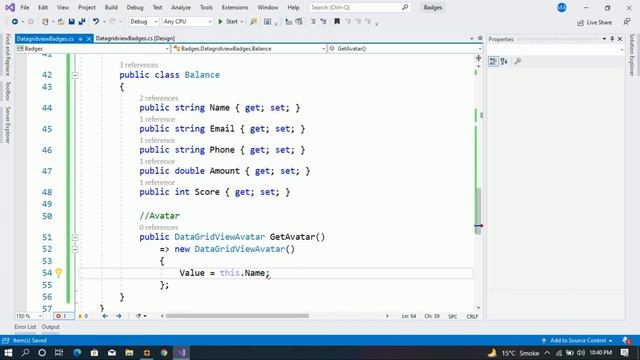The height and width of the screenshot is (360, 640).
Task: Open Badges.DatagridviewBadges.Balance type dropdown
Action: coord(249,49)
